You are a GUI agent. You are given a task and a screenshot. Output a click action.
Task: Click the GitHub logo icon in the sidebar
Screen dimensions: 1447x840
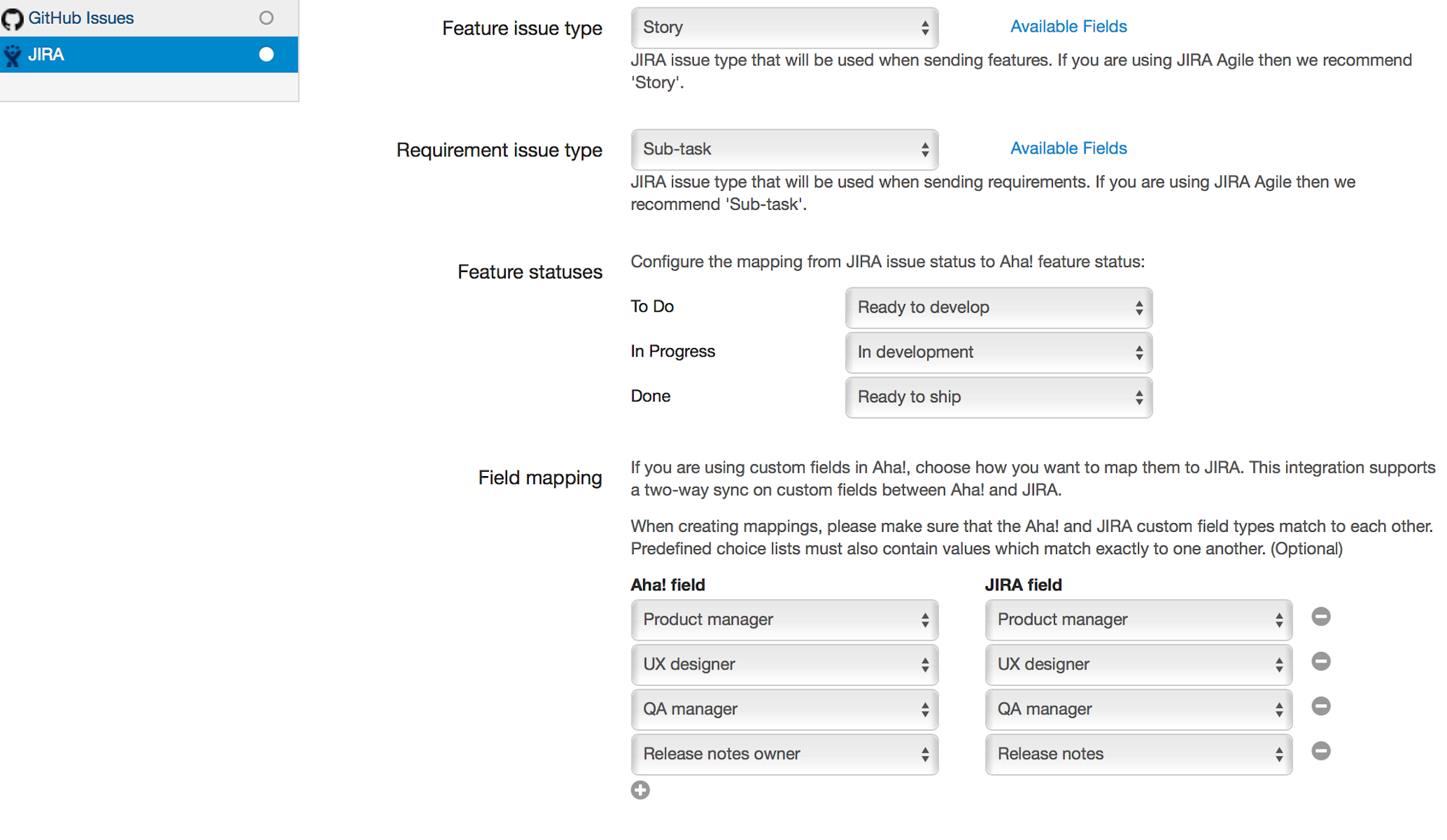12,17
